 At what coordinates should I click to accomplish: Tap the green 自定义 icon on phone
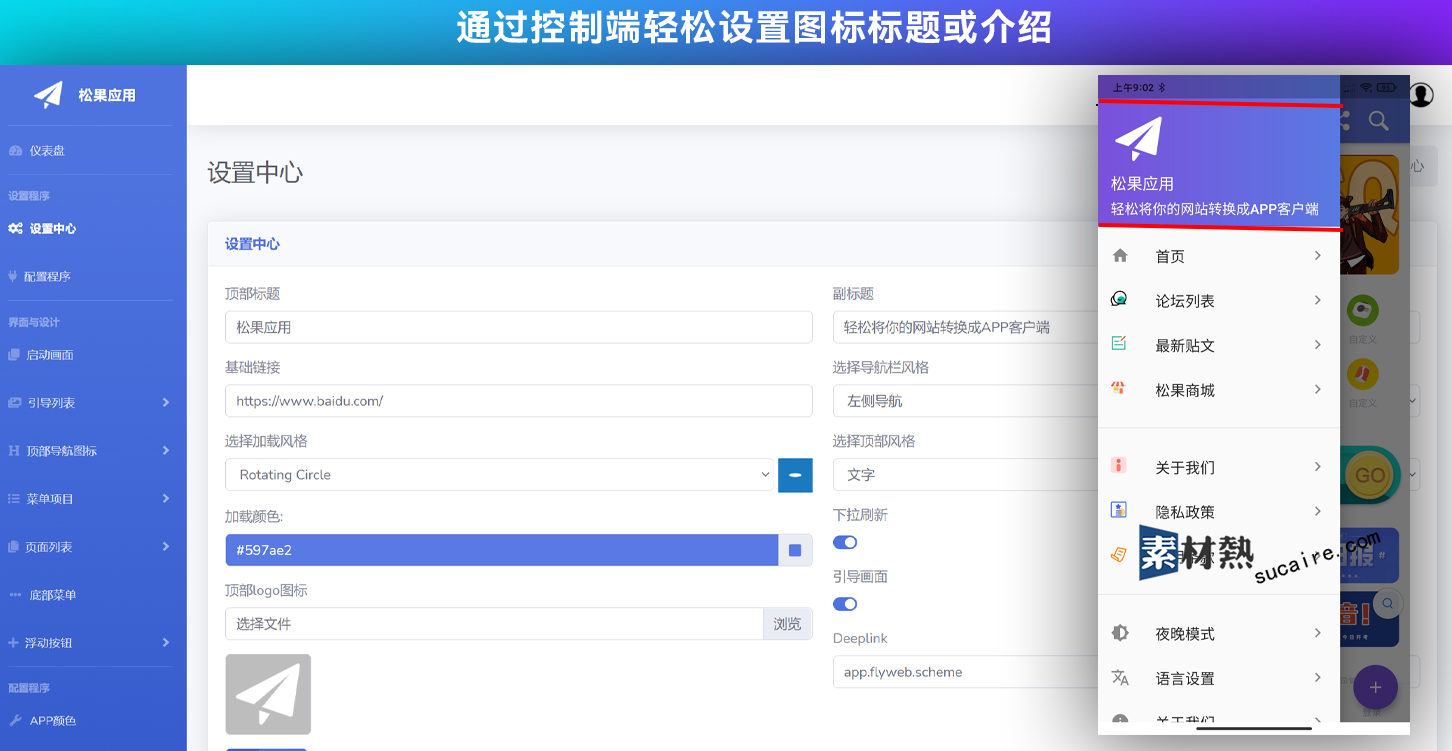pyautogui.click(x=1362, y=311)
